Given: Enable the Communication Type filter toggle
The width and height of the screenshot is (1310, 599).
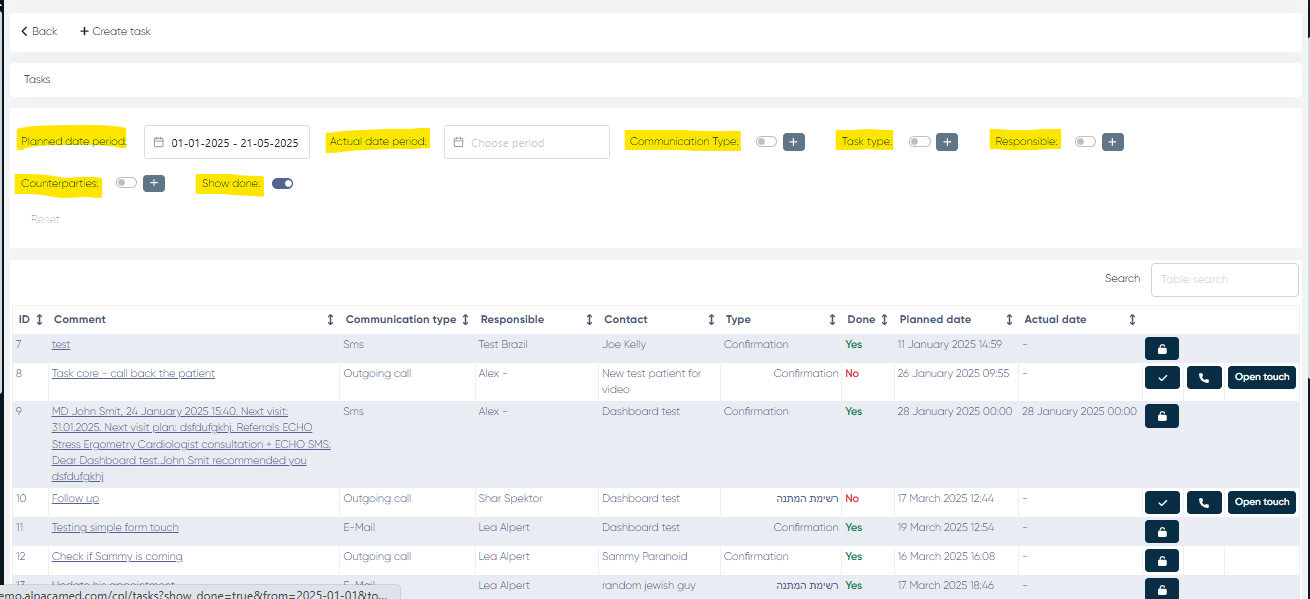Looking at the screenshot, I should click(x=766, y=142).
